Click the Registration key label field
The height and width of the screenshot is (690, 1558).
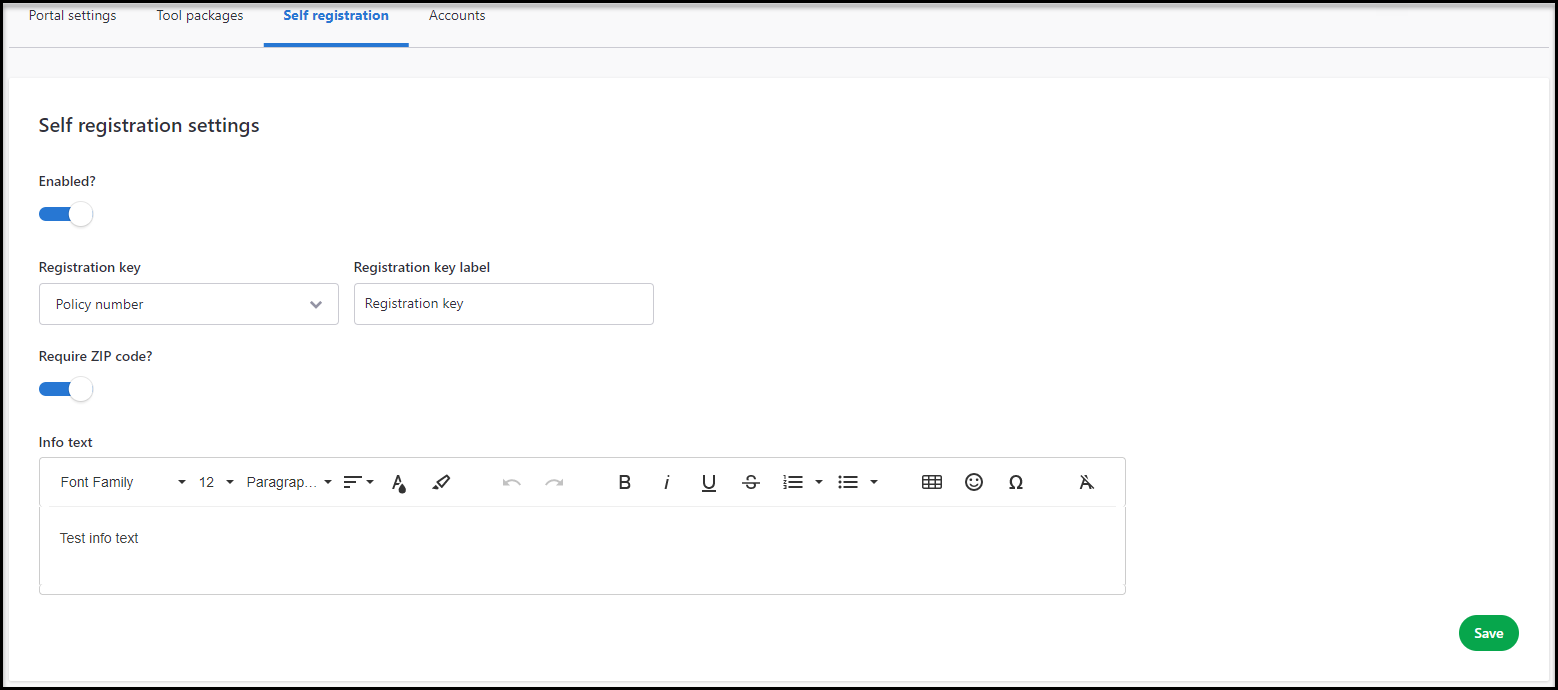(x=504, y=304)
